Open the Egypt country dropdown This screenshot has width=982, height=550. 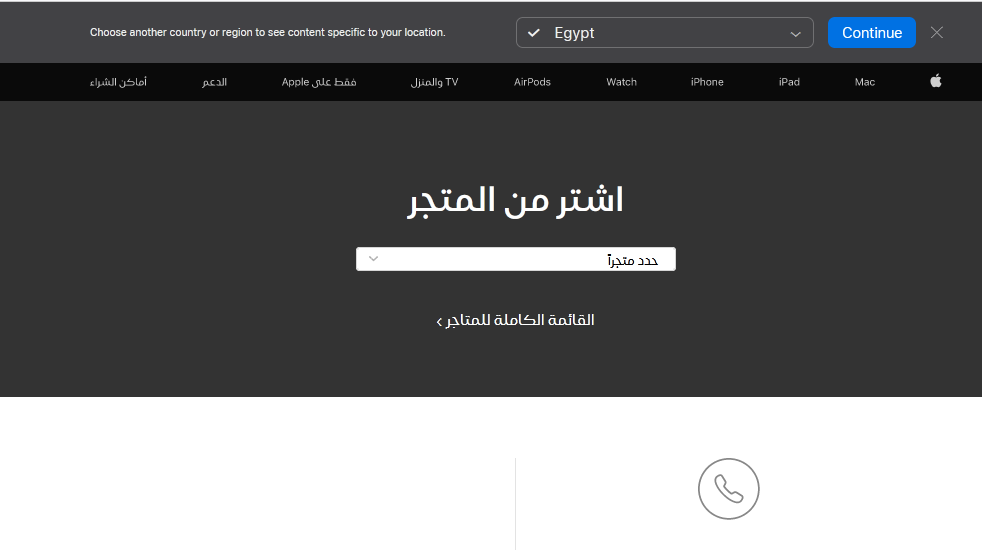pos(664,33)
